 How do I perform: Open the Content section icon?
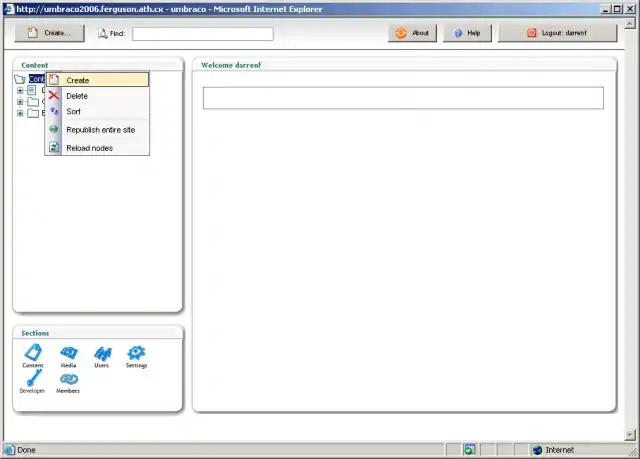point(33,353)
